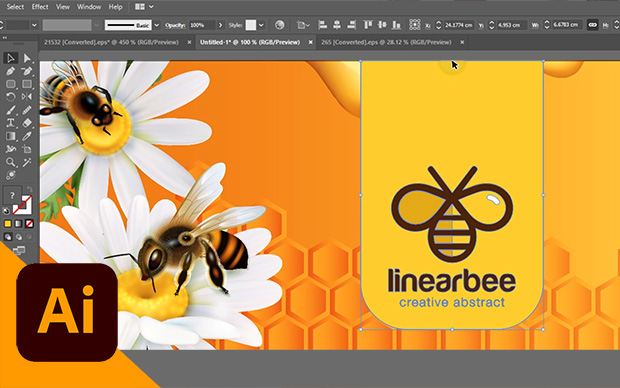The width and height of the screenshot is (620, 388).
Task: Open the Graphic Style dropdown arrow
Action: [261, 25]
